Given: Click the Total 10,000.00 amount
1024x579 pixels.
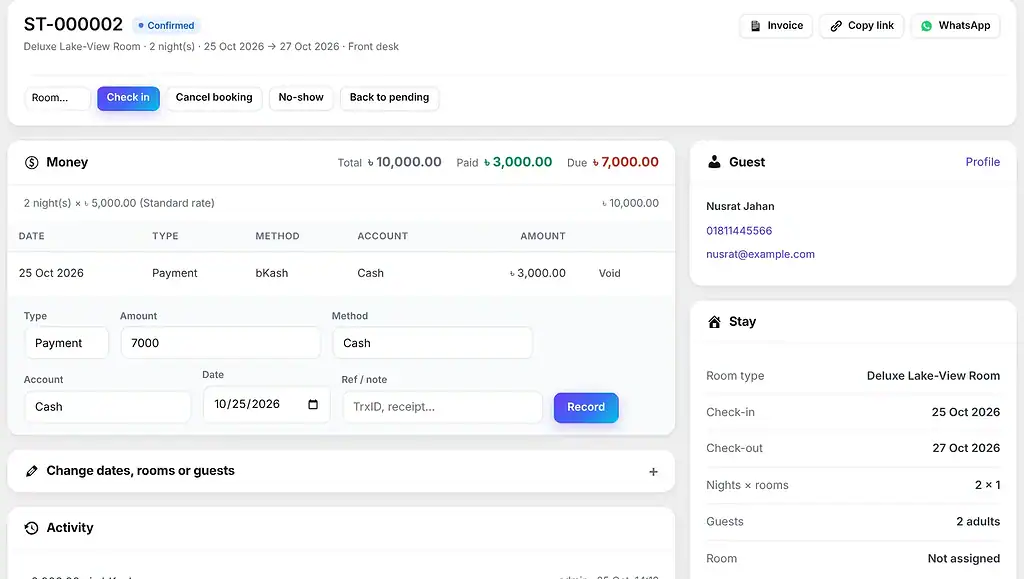Looking at the screenshot, I should coord(404,162).
